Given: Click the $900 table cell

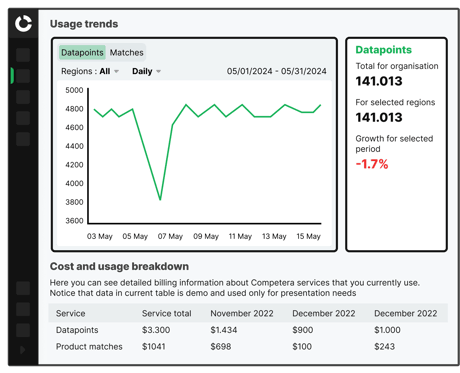Looking at the screenshot, I should (x=303, y=330).
